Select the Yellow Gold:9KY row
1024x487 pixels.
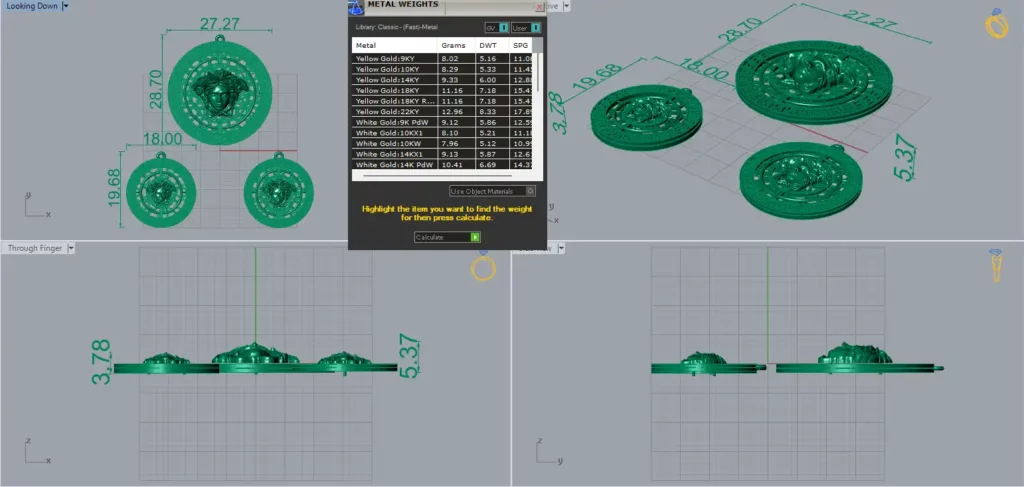pos(442,59)
